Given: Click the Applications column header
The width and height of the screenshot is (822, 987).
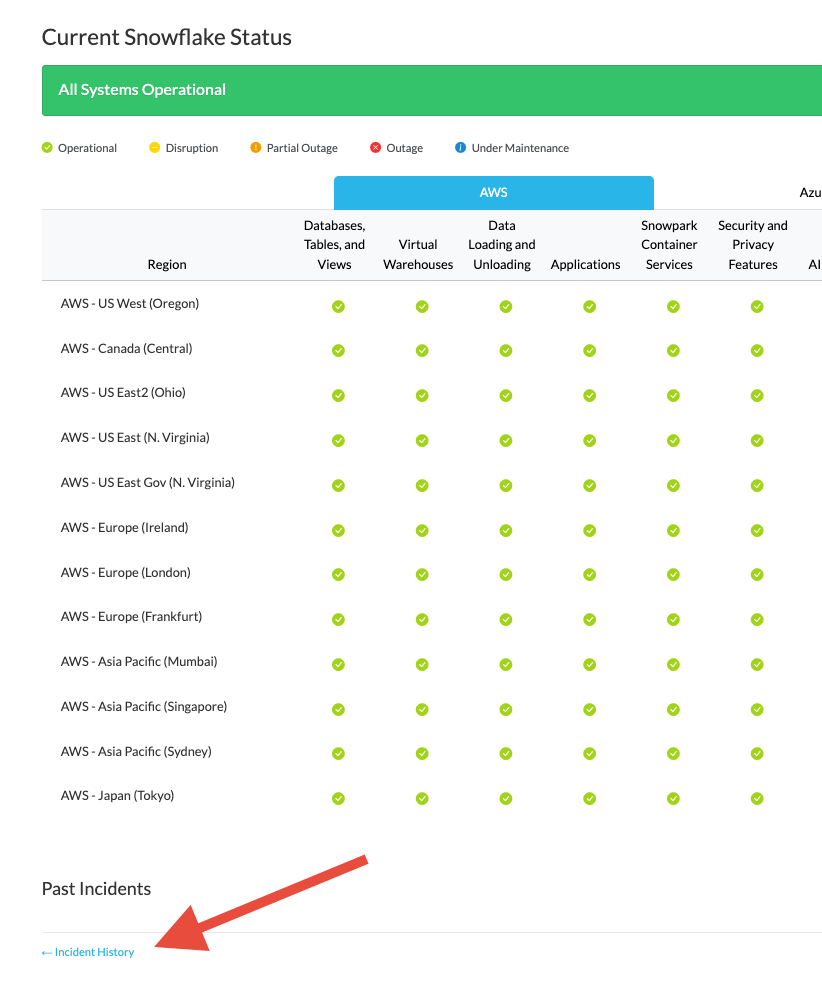Looking at the screenshot, I should pyautogui.click(x=585, y=264).
